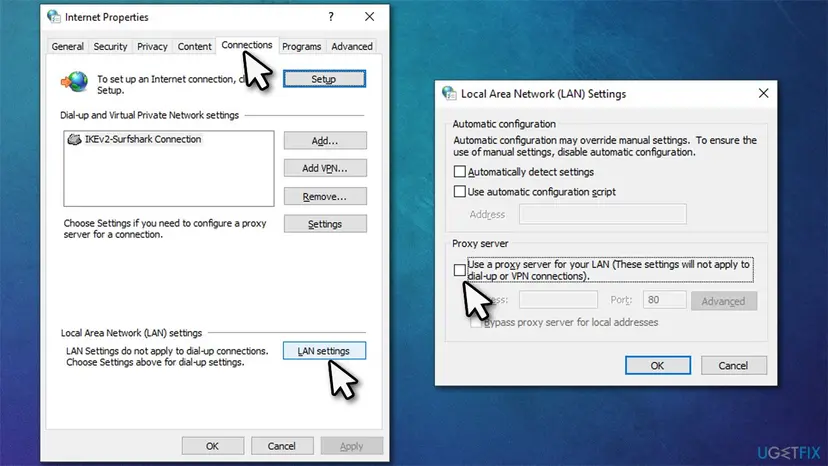Click the Local Area Network (LAN) settings heading
This screenshot has height=466, width=828.
coord(131,333)
